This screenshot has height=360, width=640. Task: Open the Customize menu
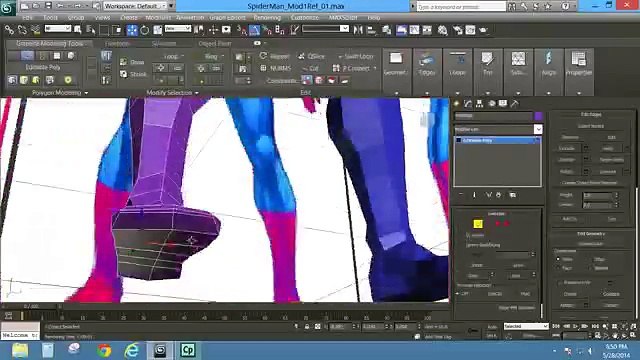click(304, 18)
